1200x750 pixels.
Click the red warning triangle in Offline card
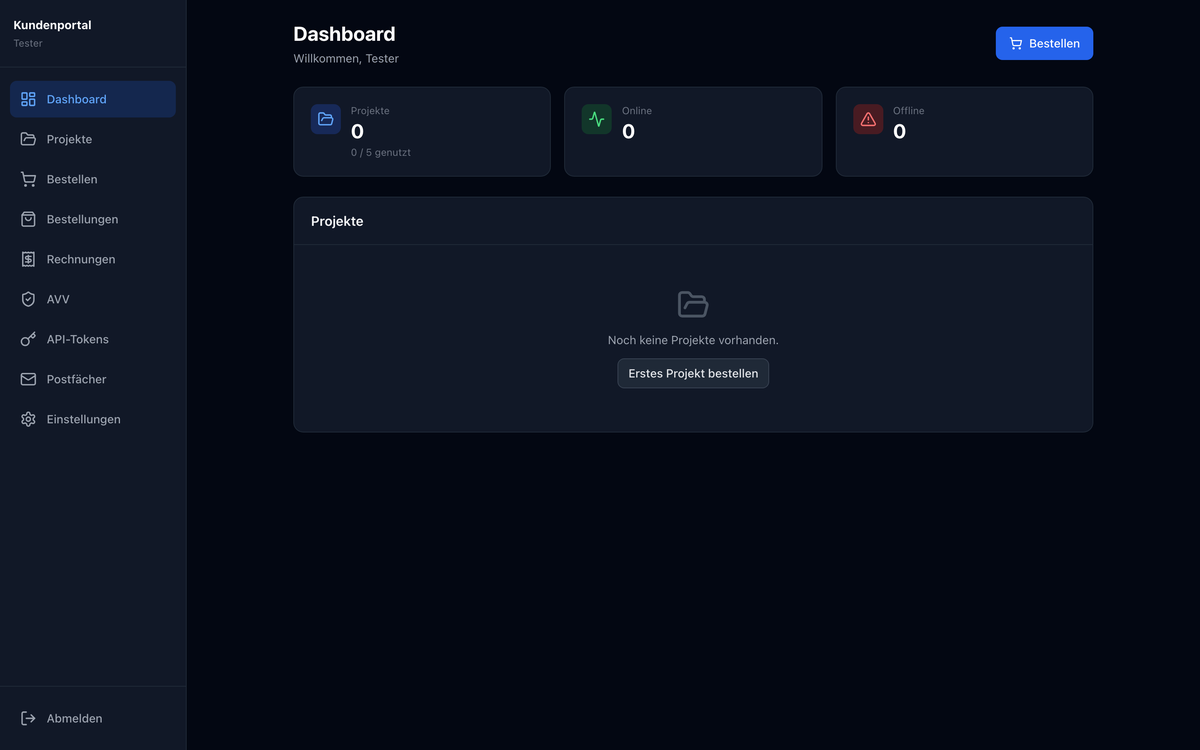[868, 119]
